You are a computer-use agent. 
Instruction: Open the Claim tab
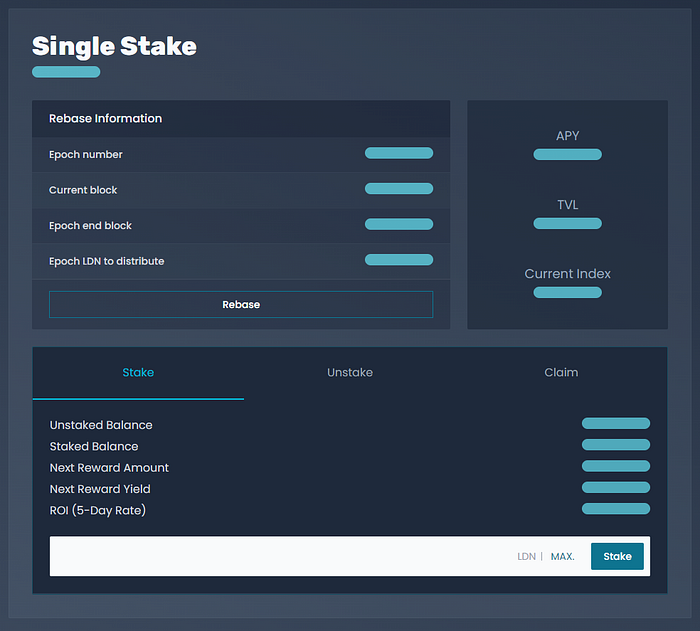click(561, 372)
